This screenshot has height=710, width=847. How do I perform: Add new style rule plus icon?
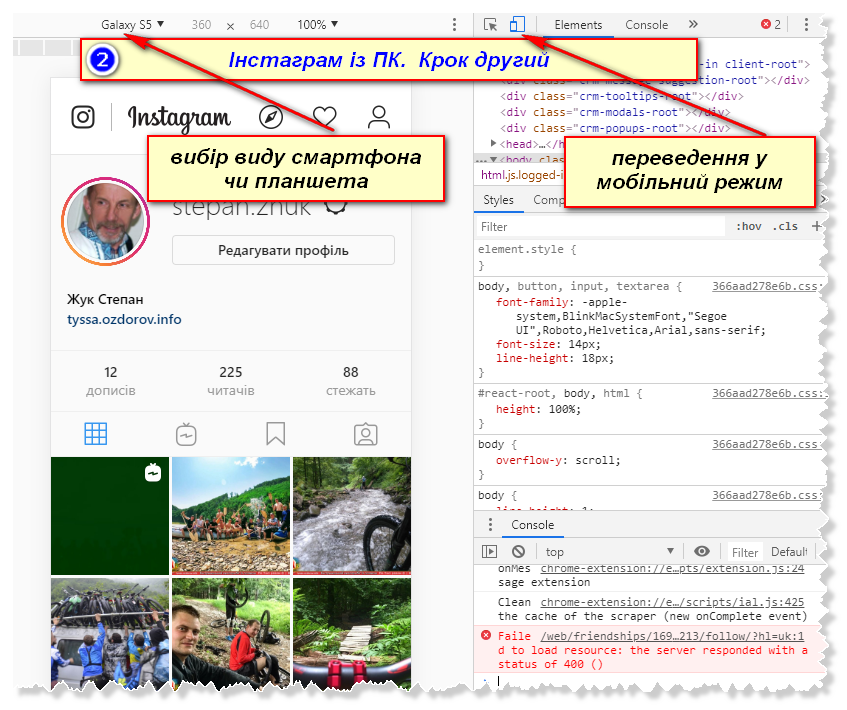(816, 226)
